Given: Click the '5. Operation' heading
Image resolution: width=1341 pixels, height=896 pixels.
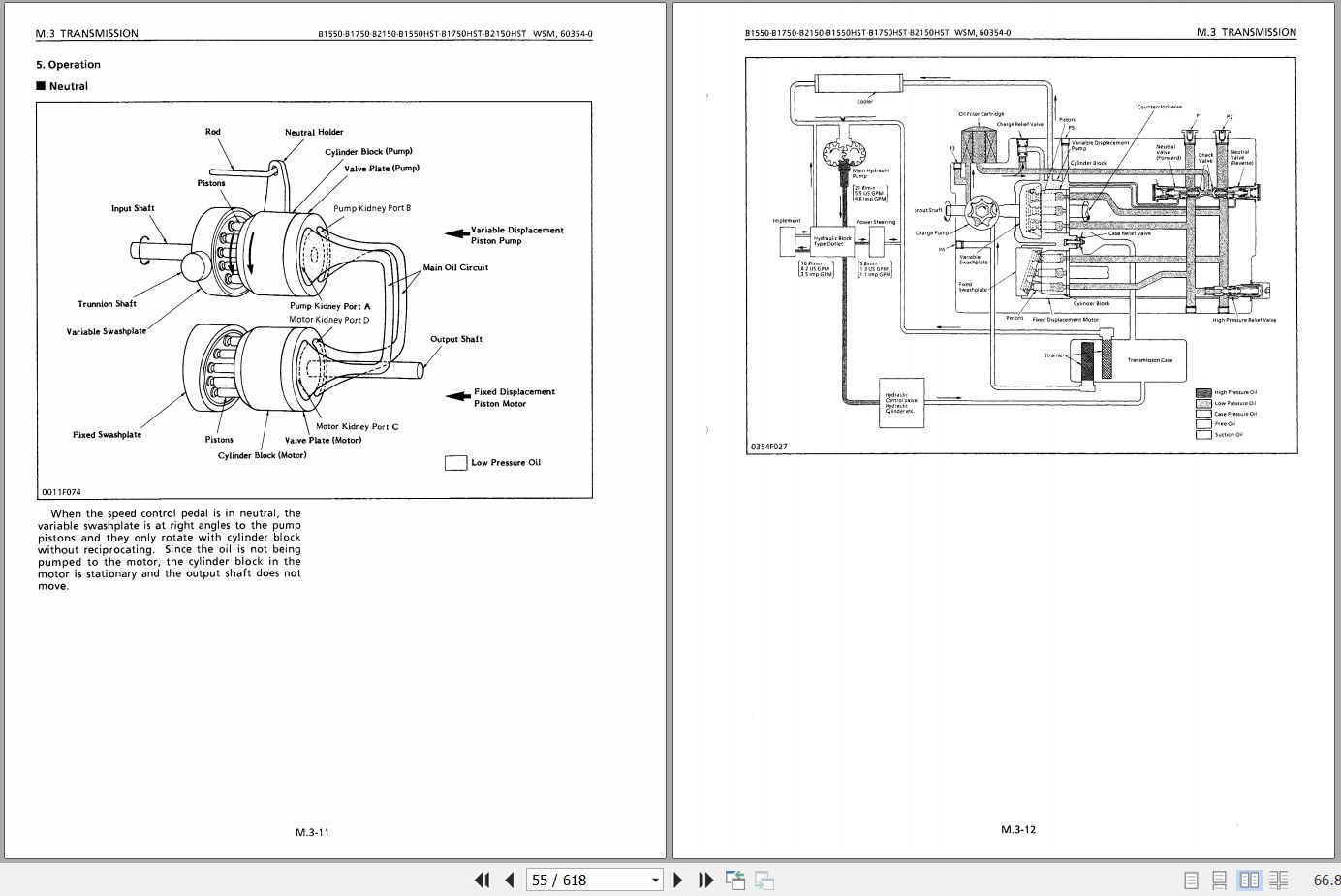Looking at the screenshot, I should pos(68,65).
